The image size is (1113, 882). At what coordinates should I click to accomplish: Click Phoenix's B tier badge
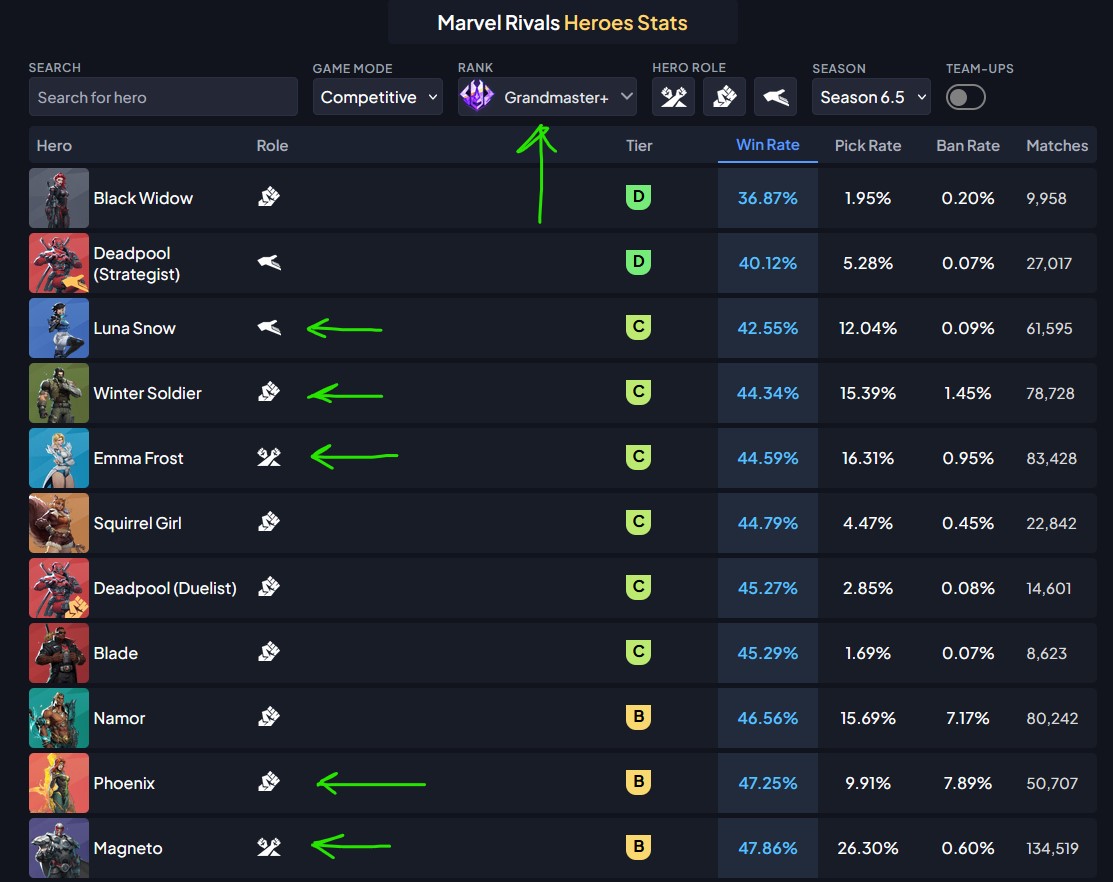(x=638, y=781)
